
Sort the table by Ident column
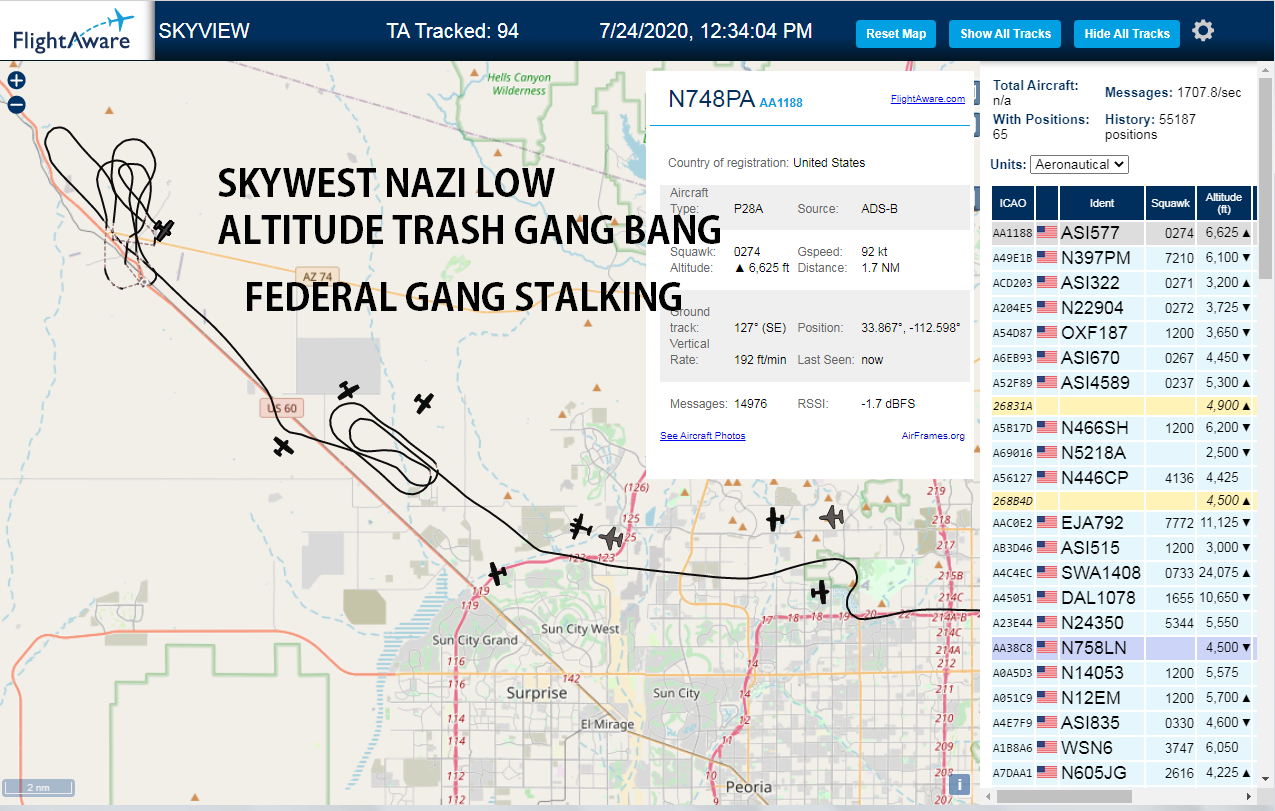coord(1102,203)
